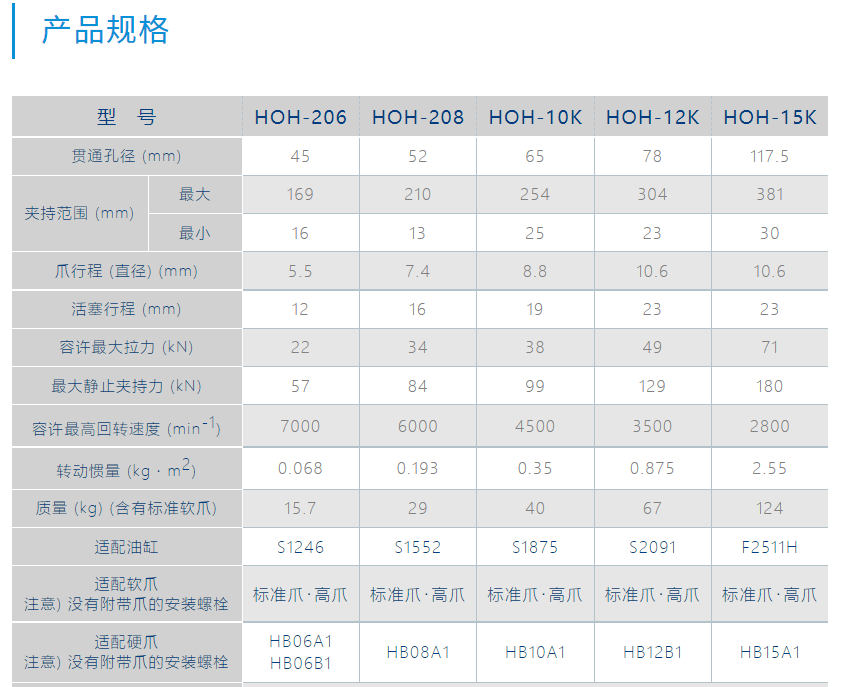Click the HB08A1 hard jaw cell
This screenshot has width=841, height=687.
click(x=417, y=652)
